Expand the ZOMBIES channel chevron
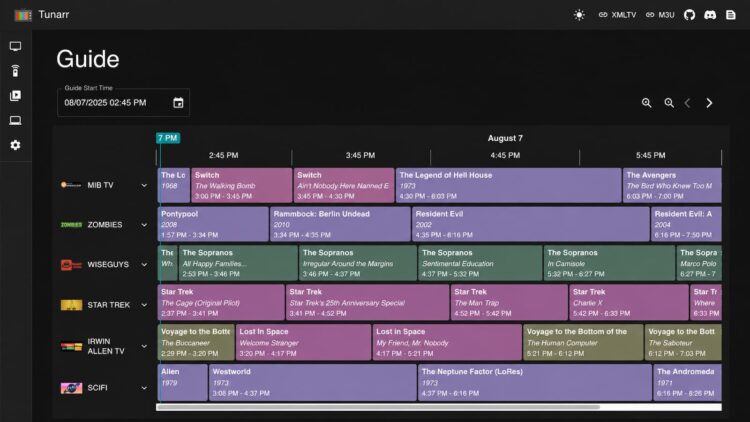The image size is (750, 422). [144, 225]
